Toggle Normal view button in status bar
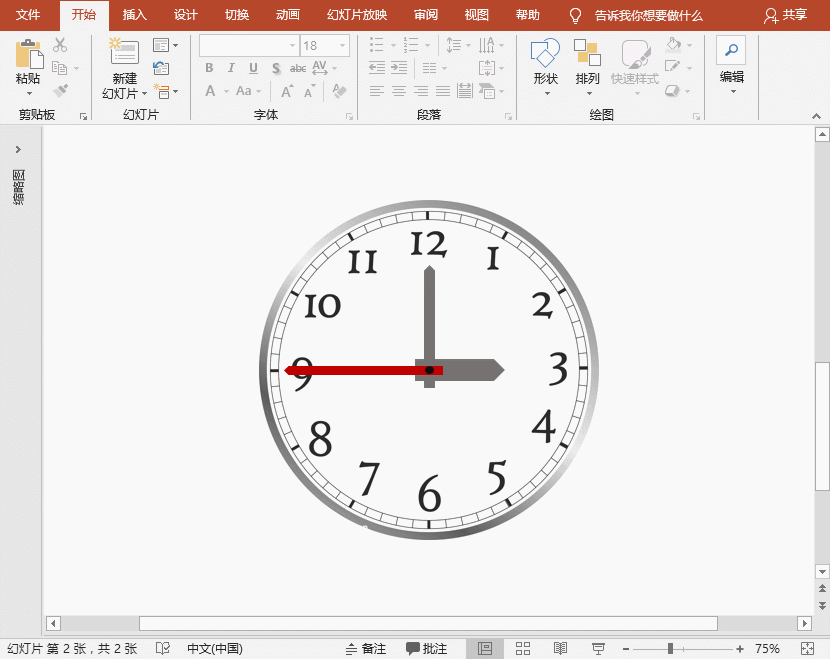The image size is (830, 659). pos(485,649)
